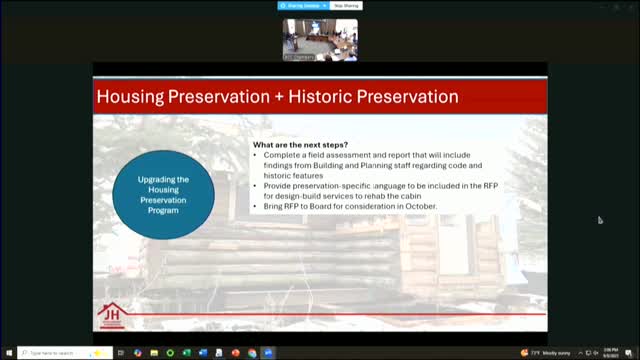Switch to Excel in the taskbar

point(187,353)
